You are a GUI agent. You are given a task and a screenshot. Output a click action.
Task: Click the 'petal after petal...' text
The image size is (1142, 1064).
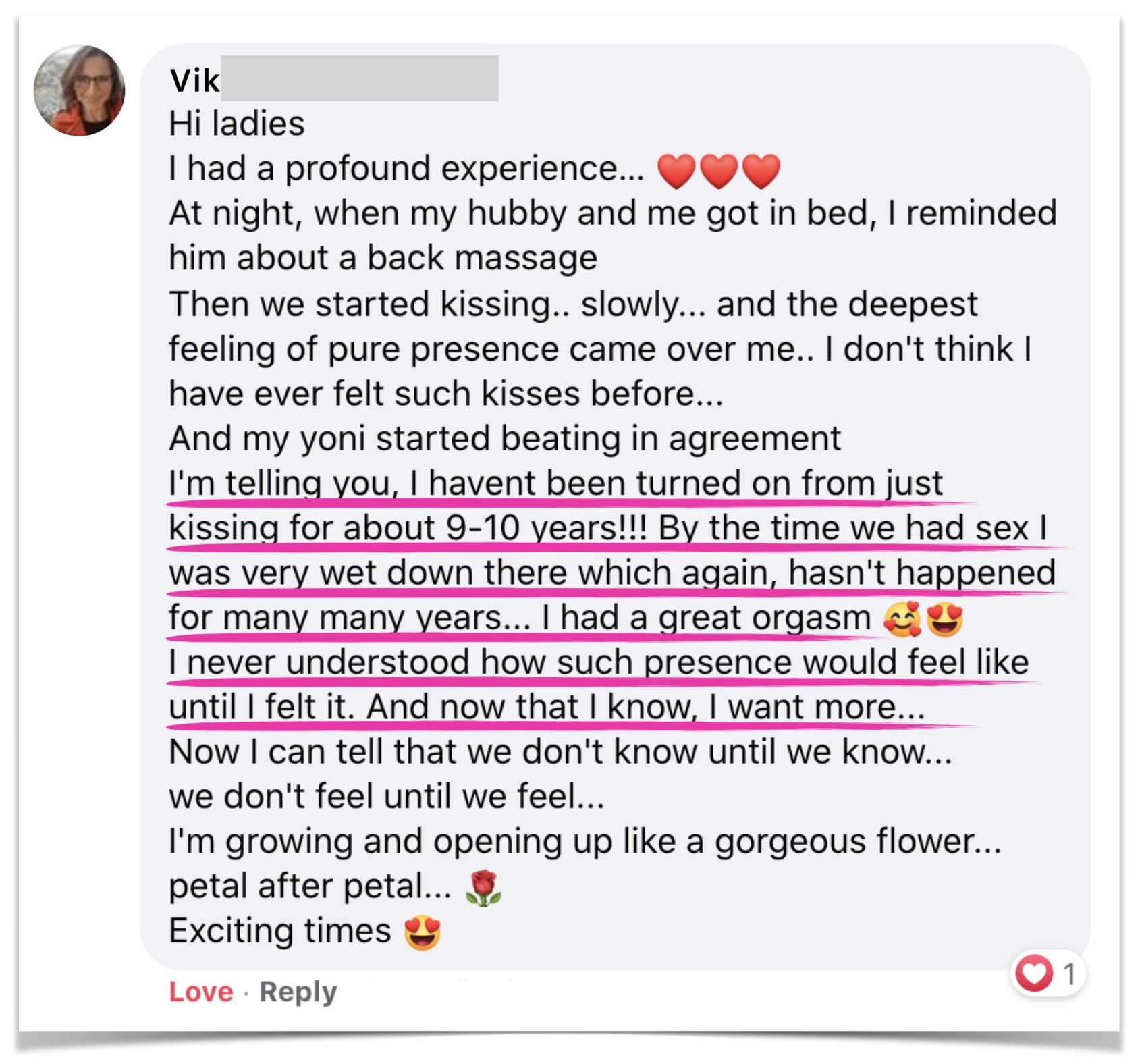pyautogui.click(x=310, y=887)
